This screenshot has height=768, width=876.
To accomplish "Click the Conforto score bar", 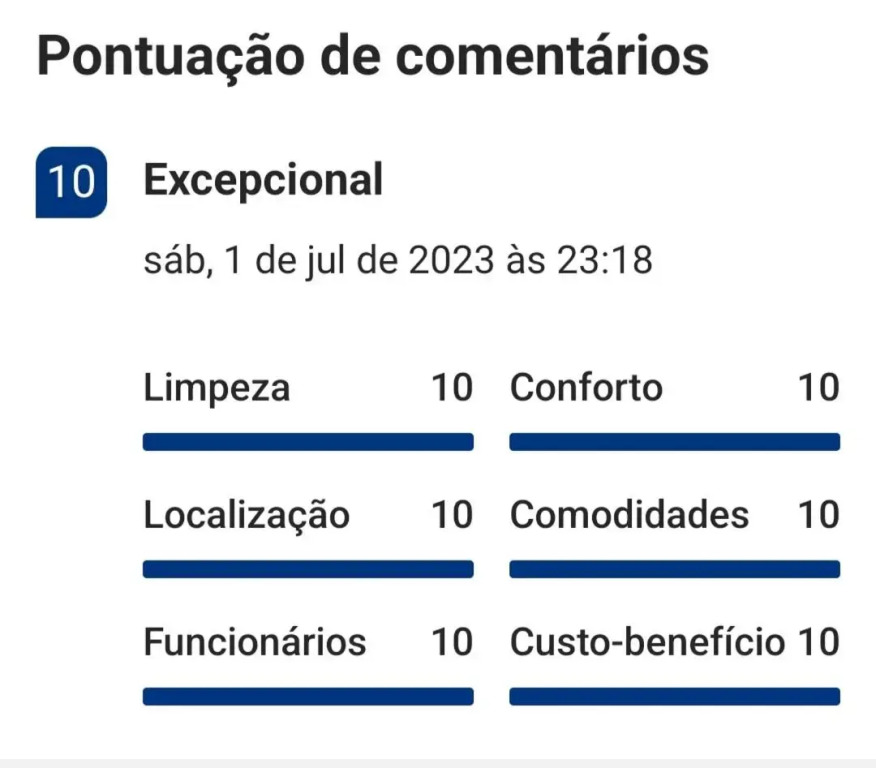I will 674,442.
